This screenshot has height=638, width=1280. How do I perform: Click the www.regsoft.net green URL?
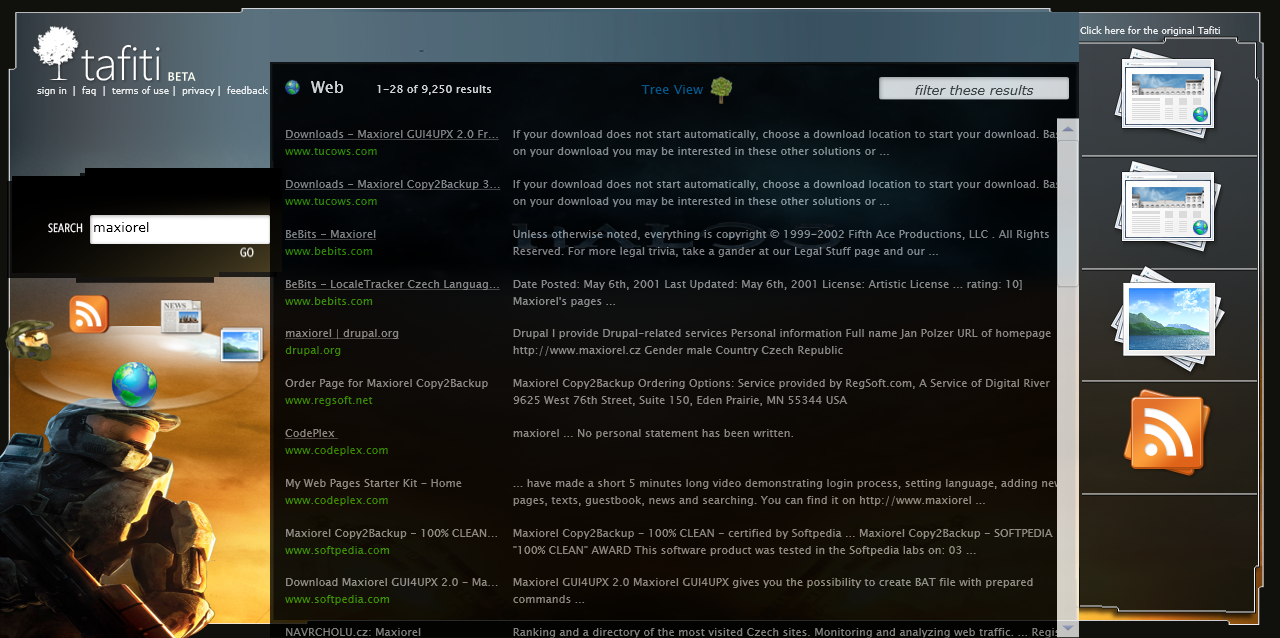(328, 401)
